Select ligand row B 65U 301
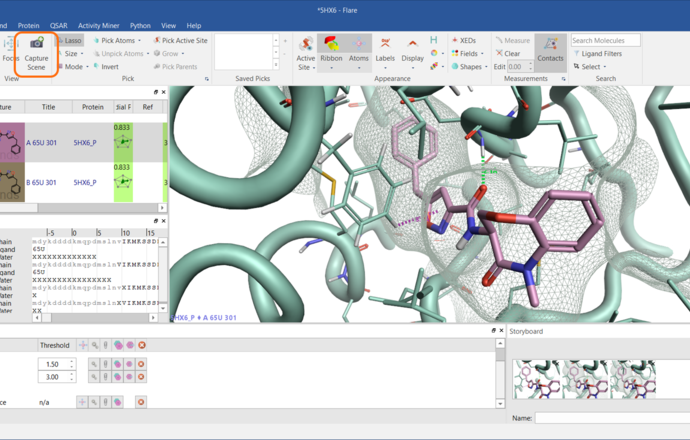The width and height of the screenshot is (690, 440). pyautogui.click(x=84, y=183)
